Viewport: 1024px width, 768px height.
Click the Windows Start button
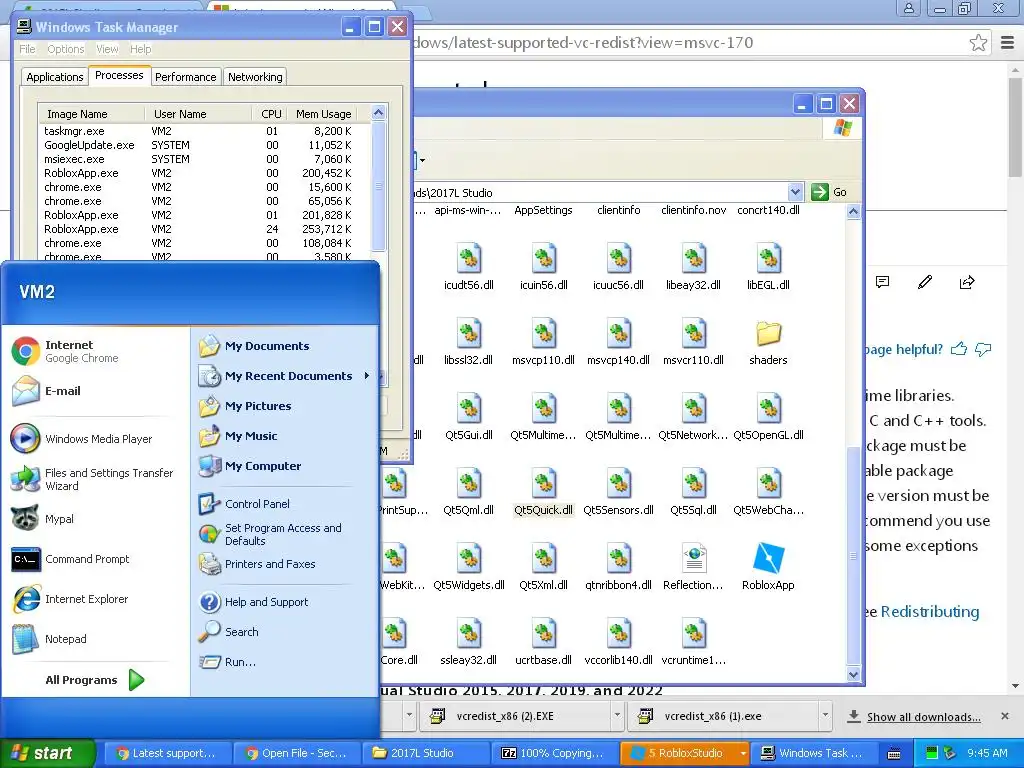point(47,753)
